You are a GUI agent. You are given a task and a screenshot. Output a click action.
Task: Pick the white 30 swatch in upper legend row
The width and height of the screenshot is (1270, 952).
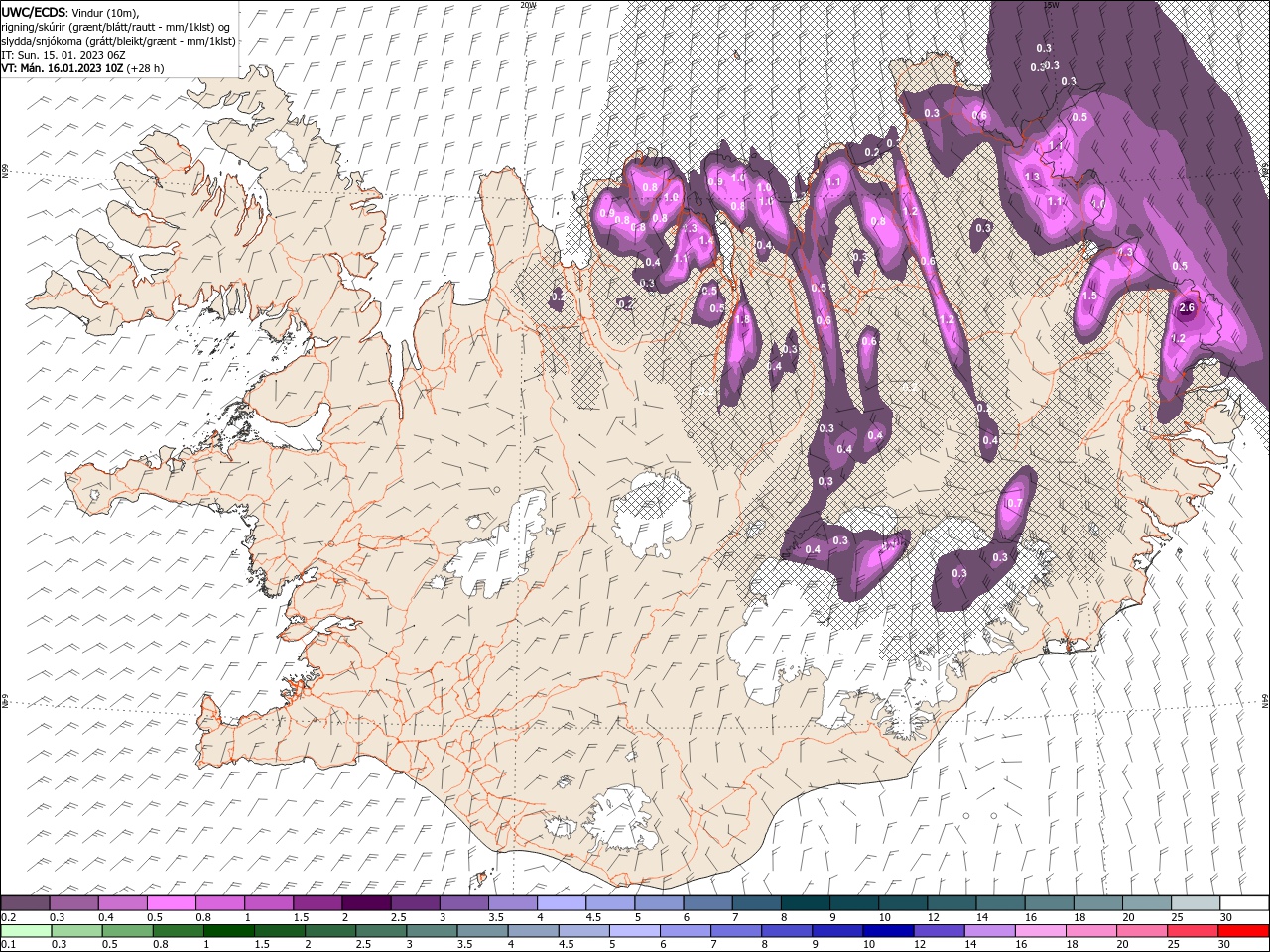(x=1244, y=903)
